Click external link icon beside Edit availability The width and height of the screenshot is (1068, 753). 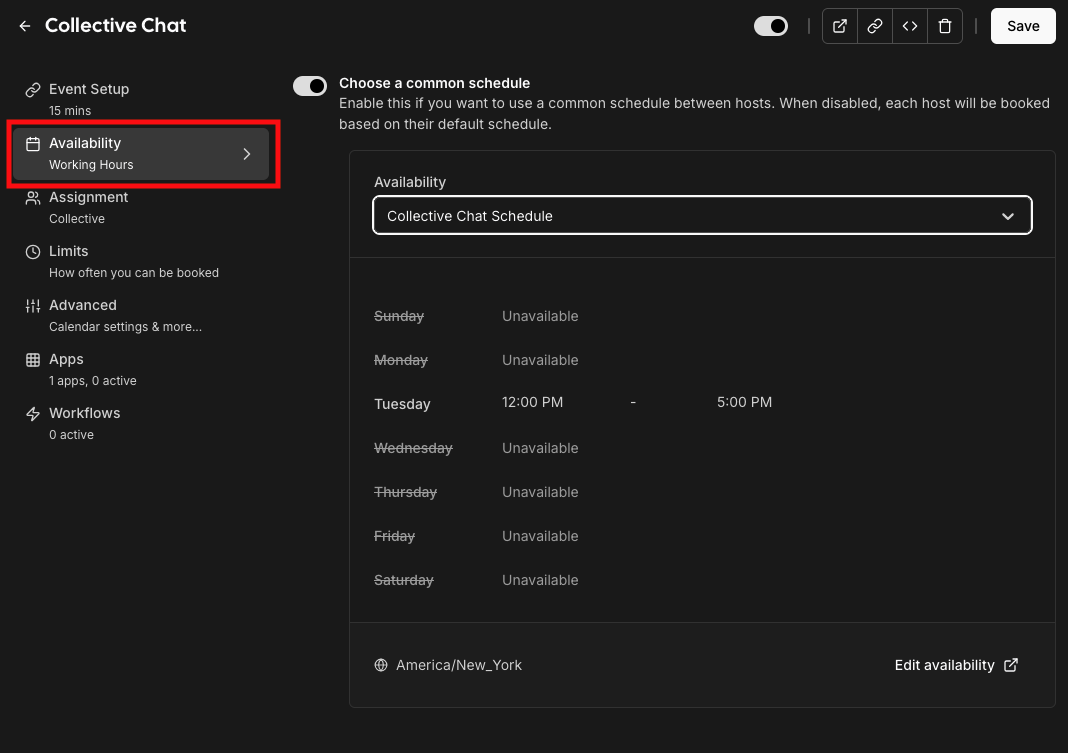[x=1011, y=665]
